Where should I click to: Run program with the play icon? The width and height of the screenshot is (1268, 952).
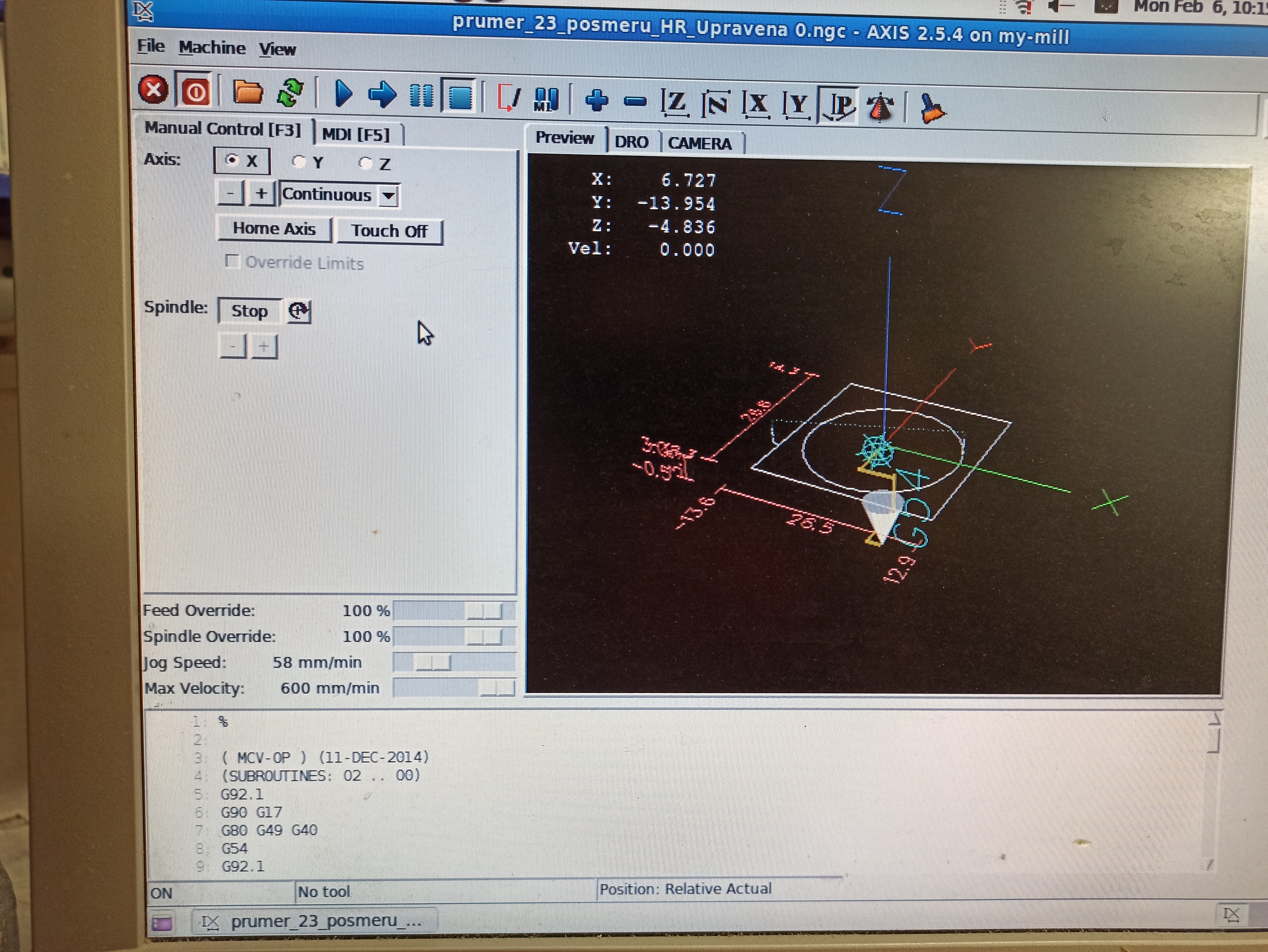tap(343, 94)
